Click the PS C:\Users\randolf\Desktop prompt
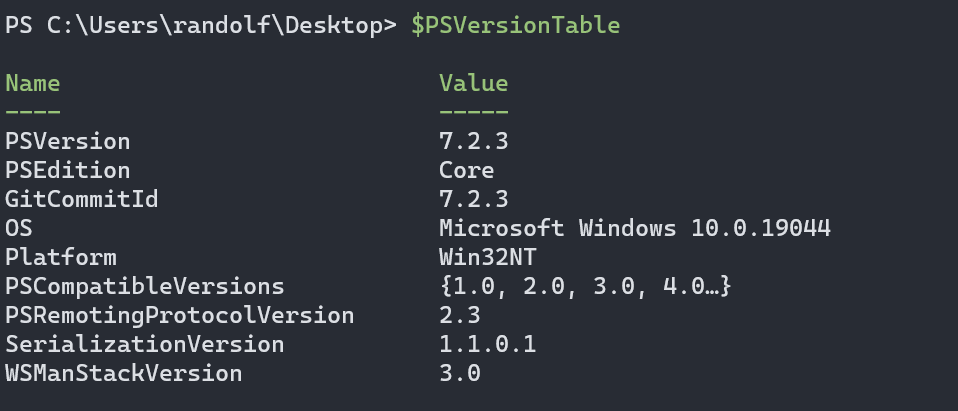 [x=201, y=26]
